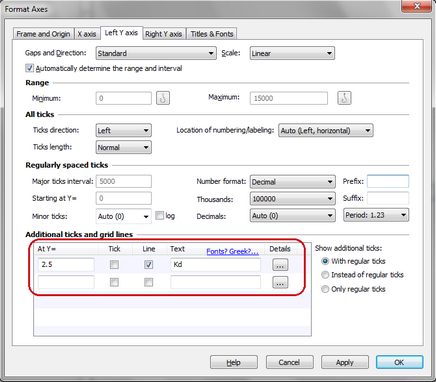This screenshot has height=382, width=436.
Task: Uncheck the Line box for Kd row
Action: tap(148, 265)
